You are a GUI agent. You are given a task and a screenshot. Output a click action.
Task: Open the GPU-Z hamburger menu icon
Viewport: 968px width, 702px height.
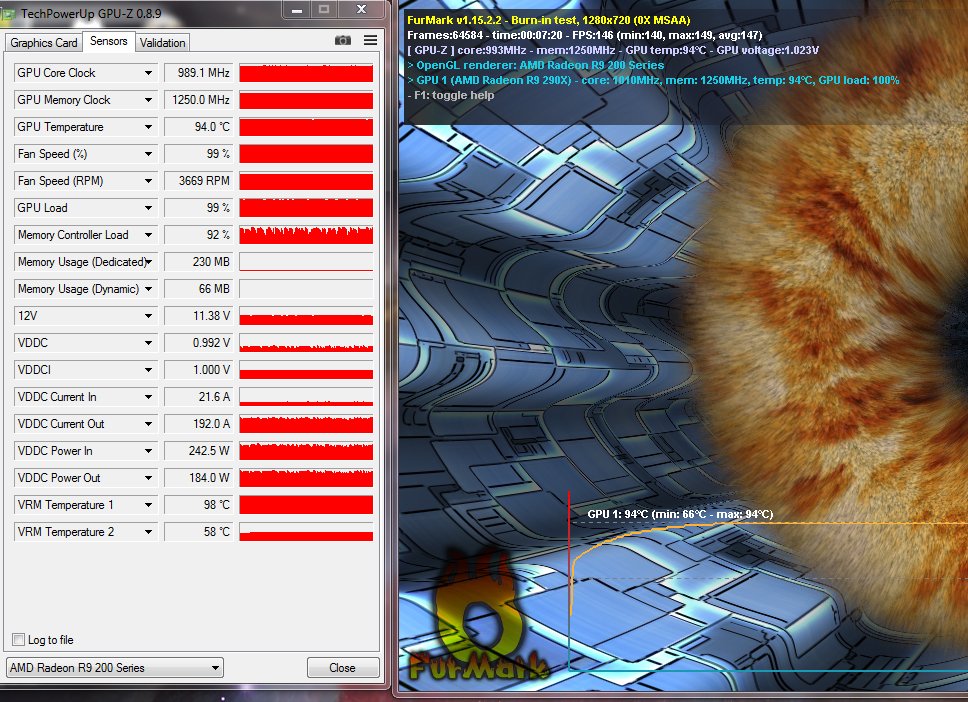[370, 40]
